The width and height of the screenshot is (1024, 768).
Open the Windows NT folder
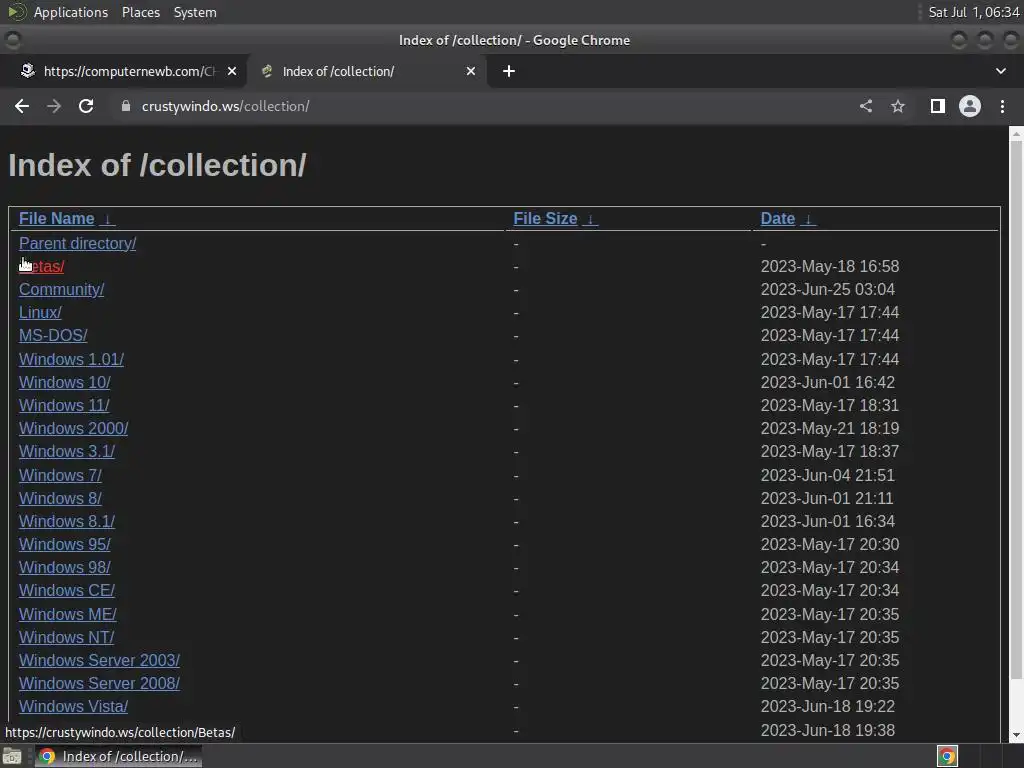click(67, 637)
